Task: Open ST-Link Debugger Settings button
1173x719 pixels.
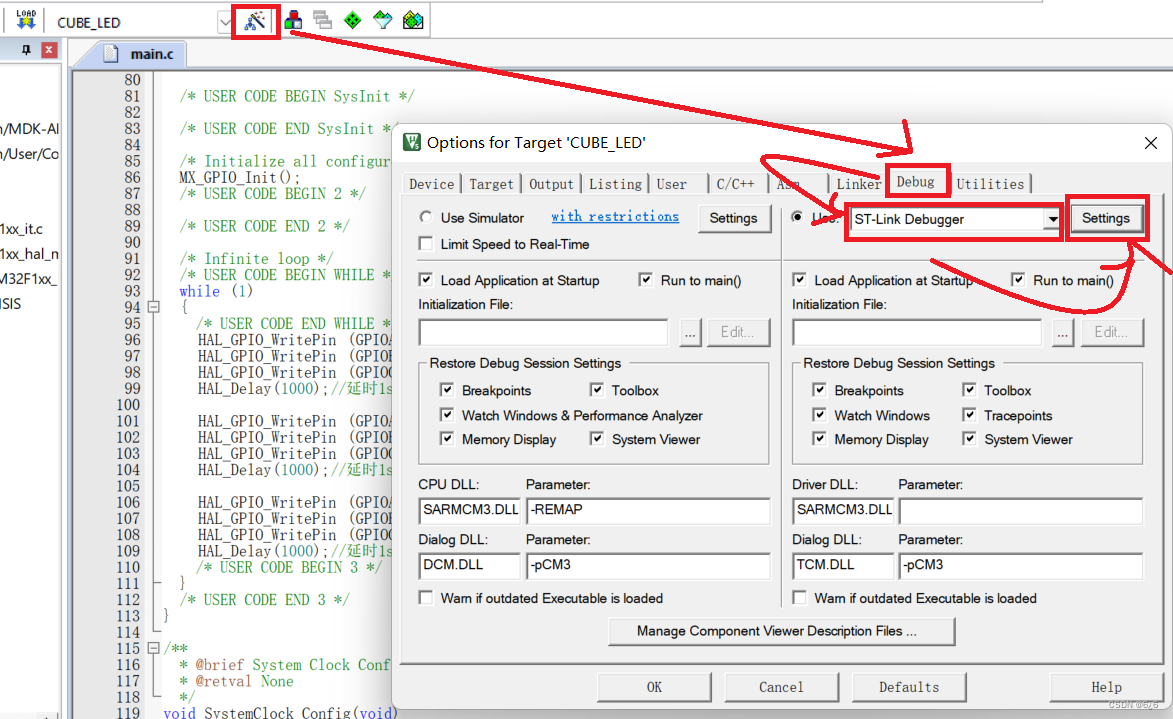Action: click(1106, 218)
